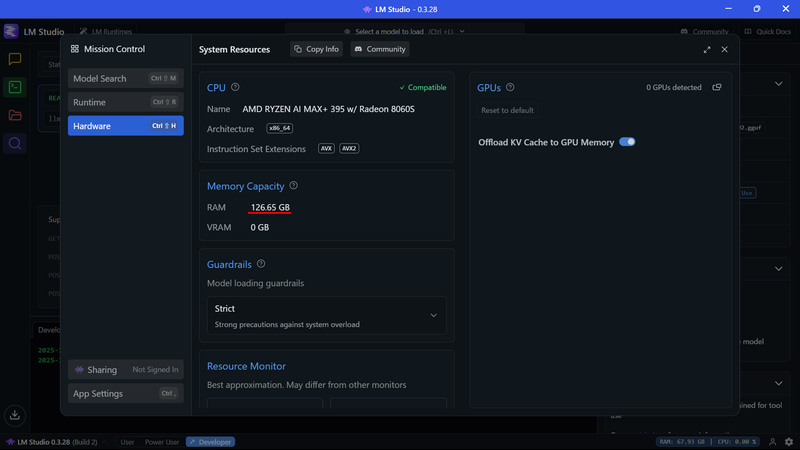
Task: Collapse the first right-panel section chevron
Action: tap(779, 84)
